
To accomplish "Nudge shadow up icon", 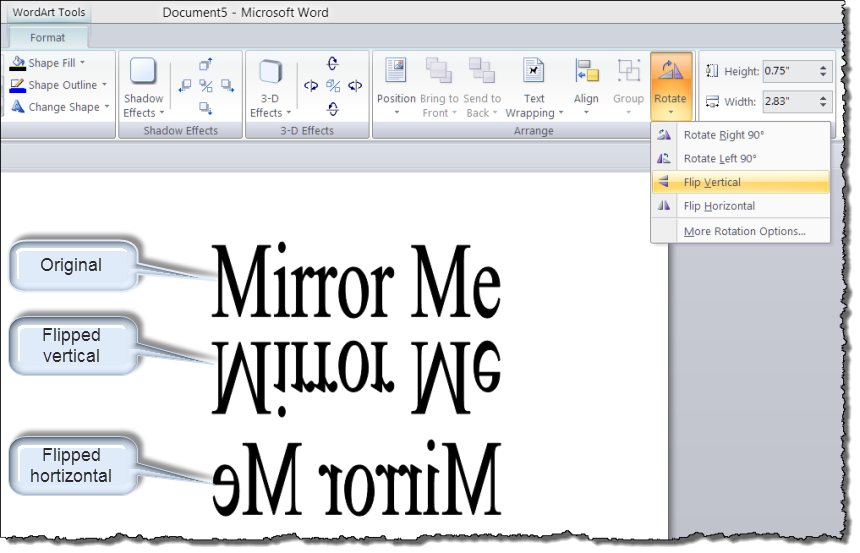I will pos(206,64).
